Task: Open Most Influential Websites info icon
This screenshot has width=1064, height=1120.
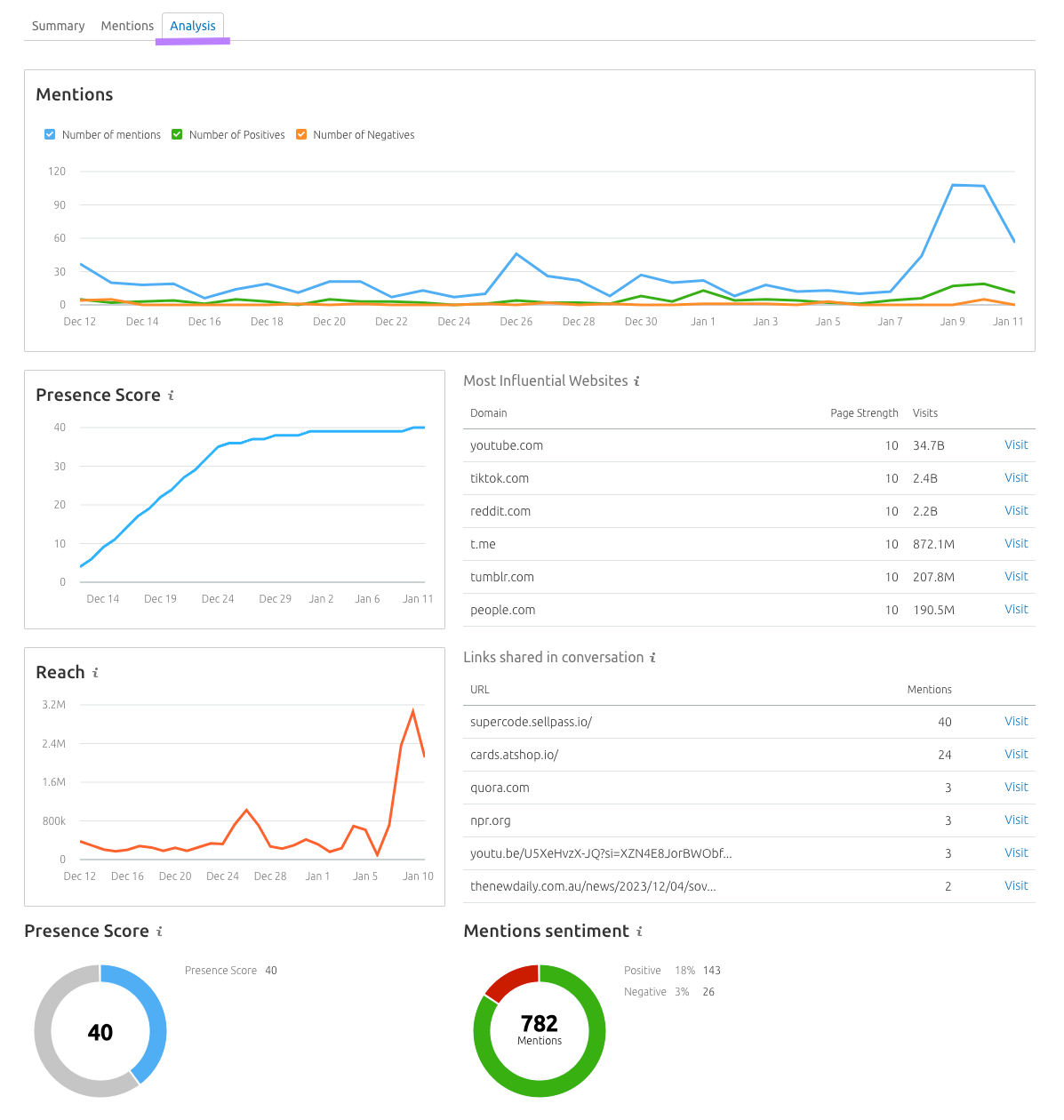Action: [636, 380]
